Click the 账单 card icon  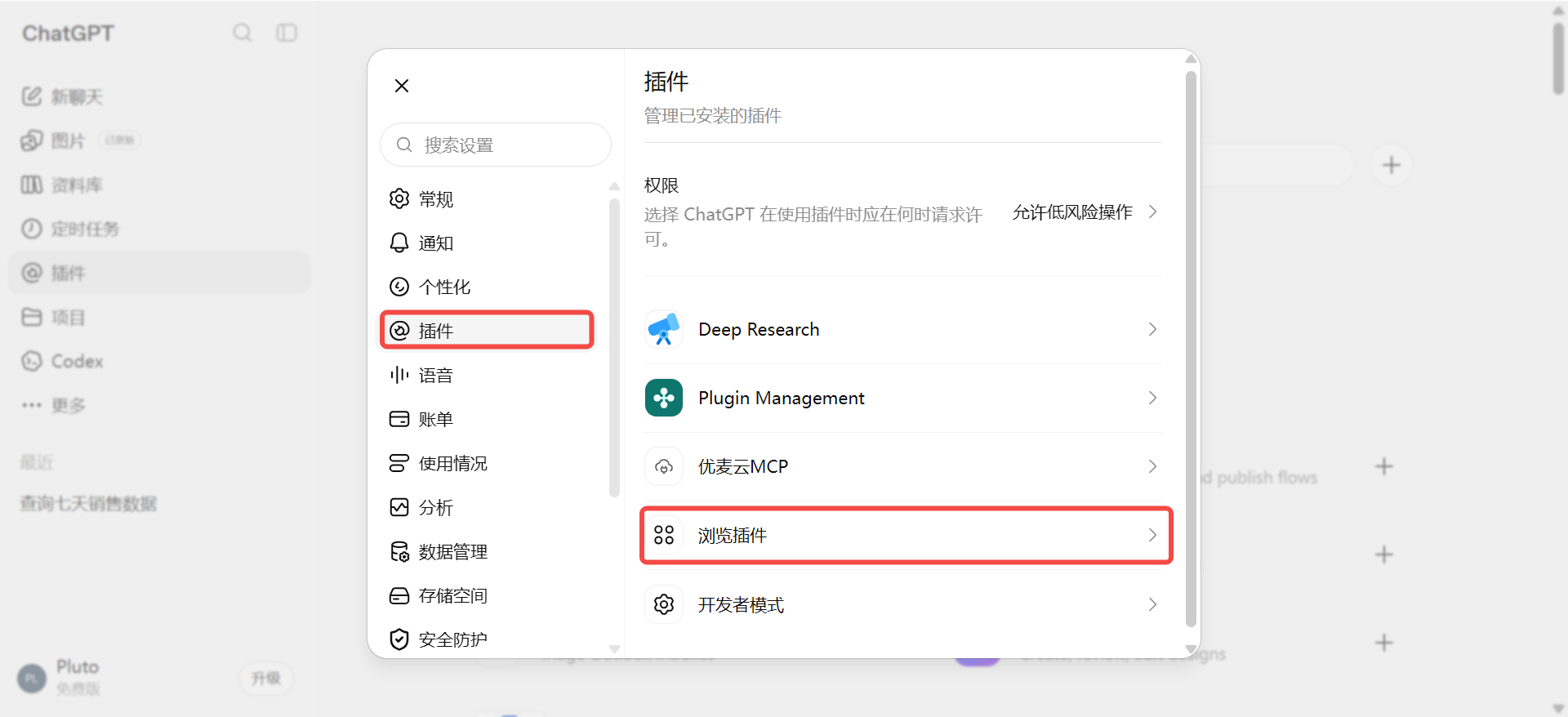(x=399, y=419)
